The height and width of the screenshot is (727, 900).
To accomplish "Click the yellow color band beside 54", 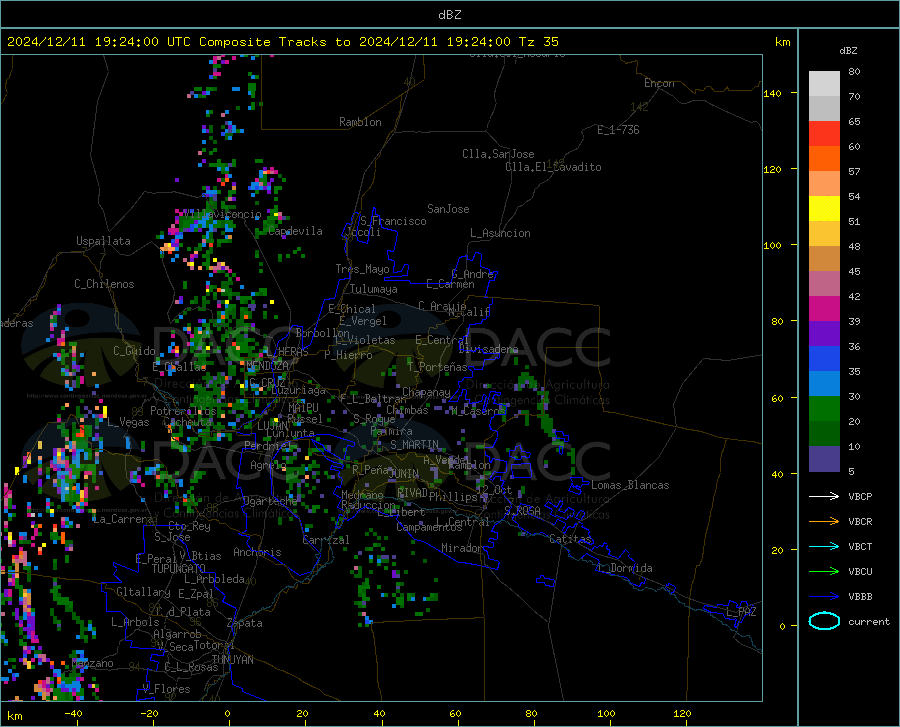I will (824, 209).
